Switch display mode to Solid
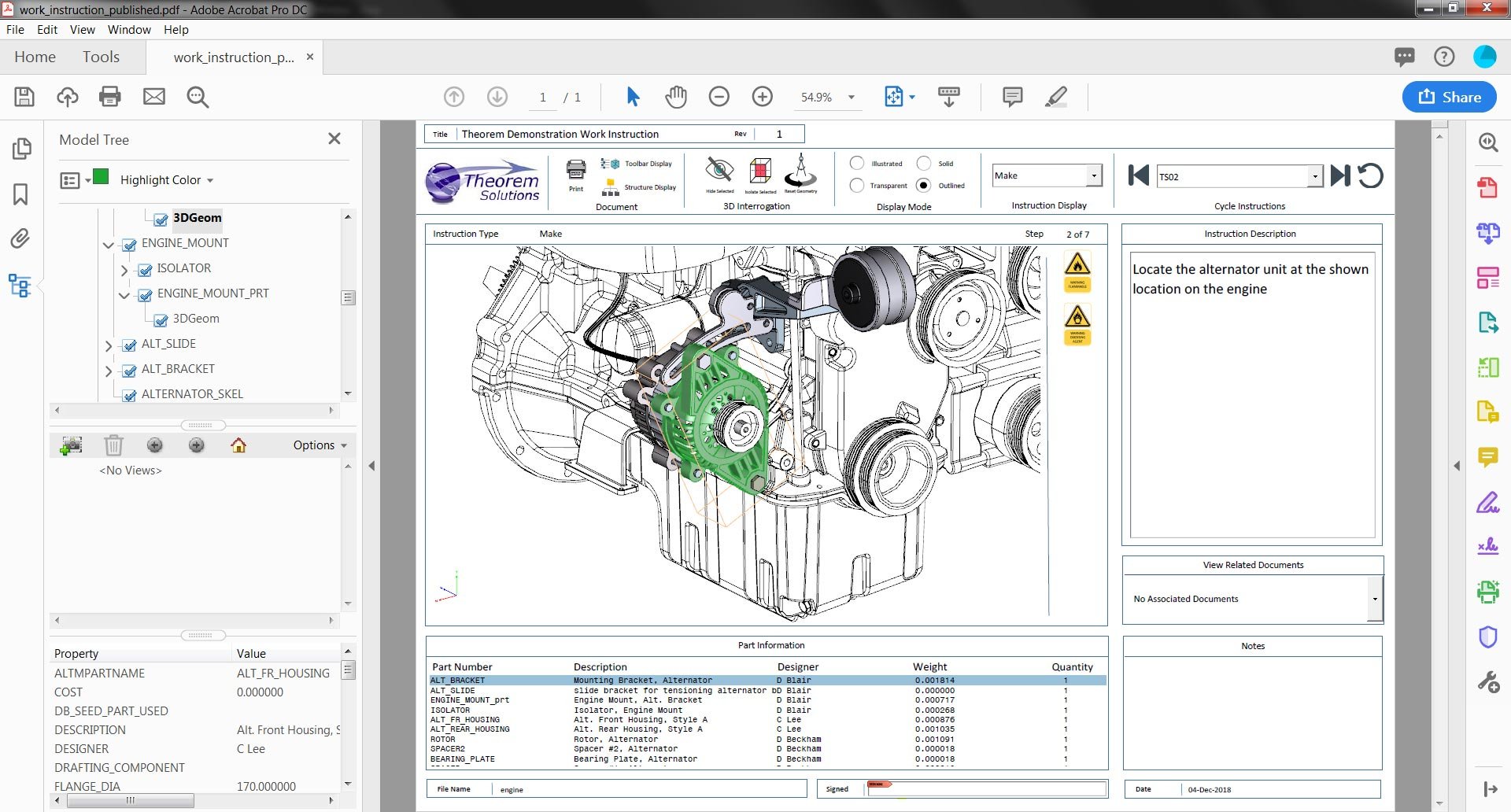The height and width of the screenshot is (812, 1511). click(923, 164)
